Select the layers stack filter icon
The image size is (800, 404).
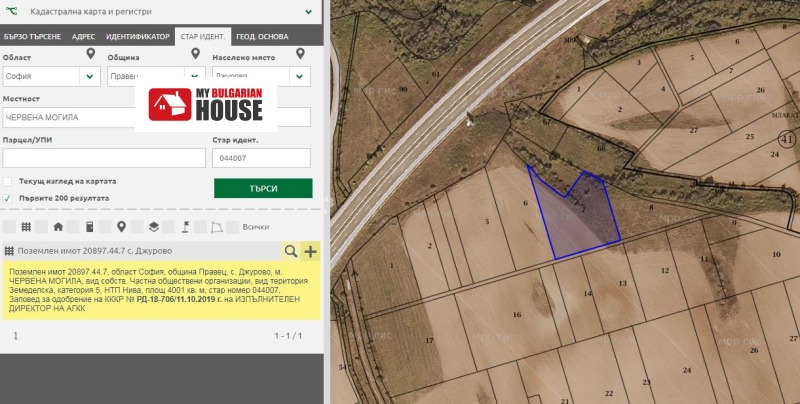tap(153, 226)
